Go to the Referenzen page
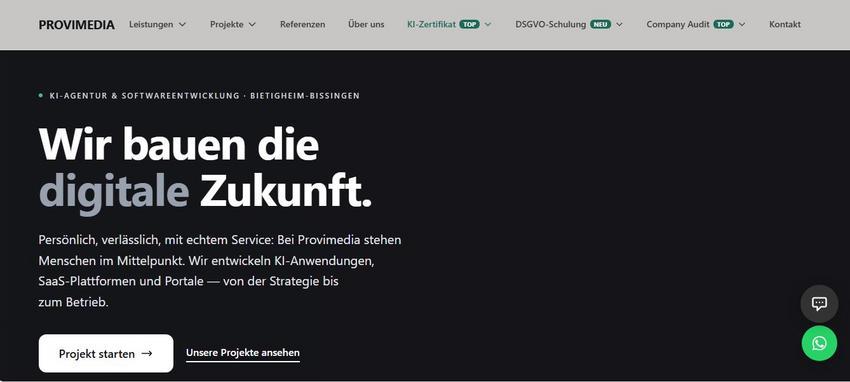The height and width of the screenshot is (382, 850). point(302,24)
